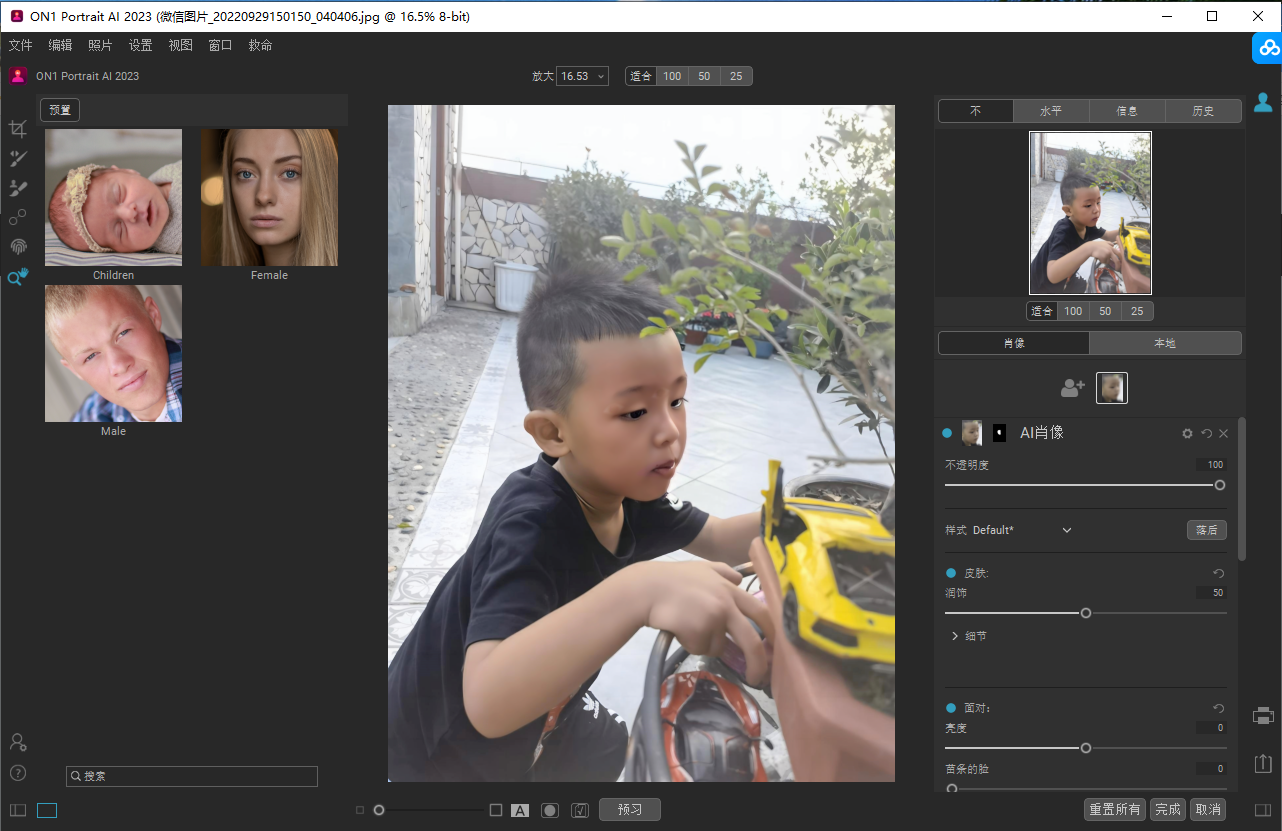Switch to the 信息 tab

pyautogui.click(x=1127, y=111)
